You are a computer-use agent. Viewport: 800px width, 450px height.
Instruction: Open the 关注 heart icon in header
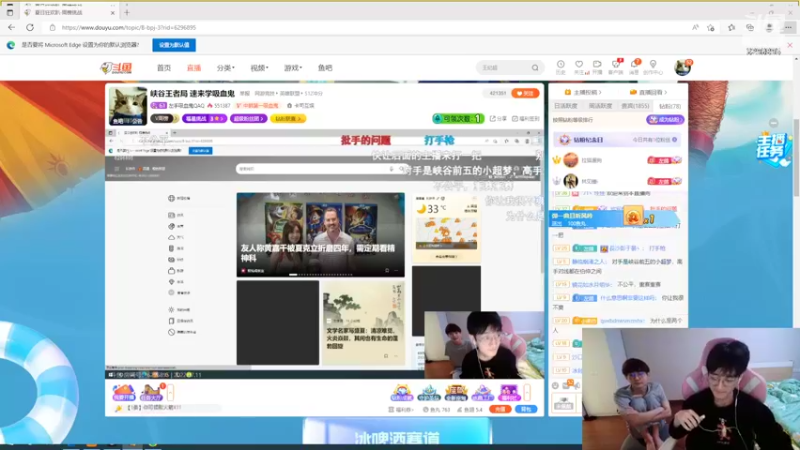pyautogui.click(x=579, y=67)
